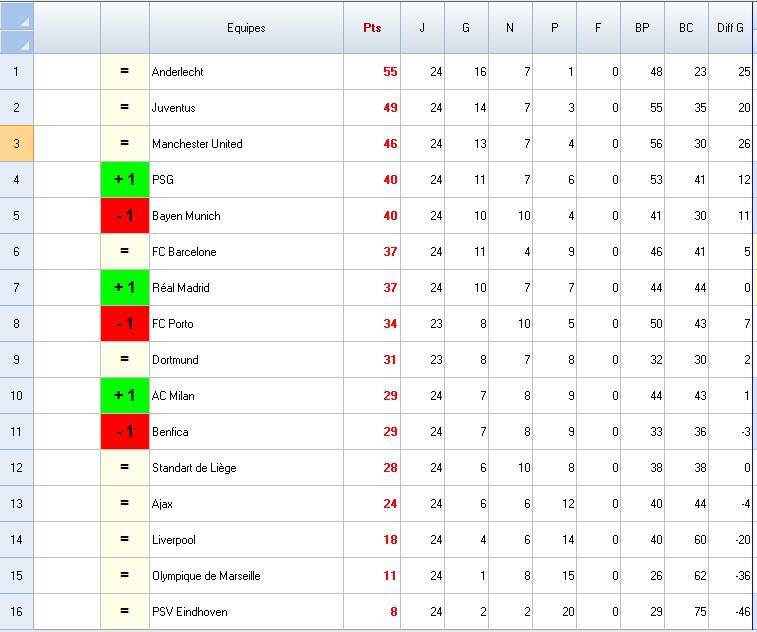Click the BP column header
Viewport: 757px width, 632px height.
point(642,28)
